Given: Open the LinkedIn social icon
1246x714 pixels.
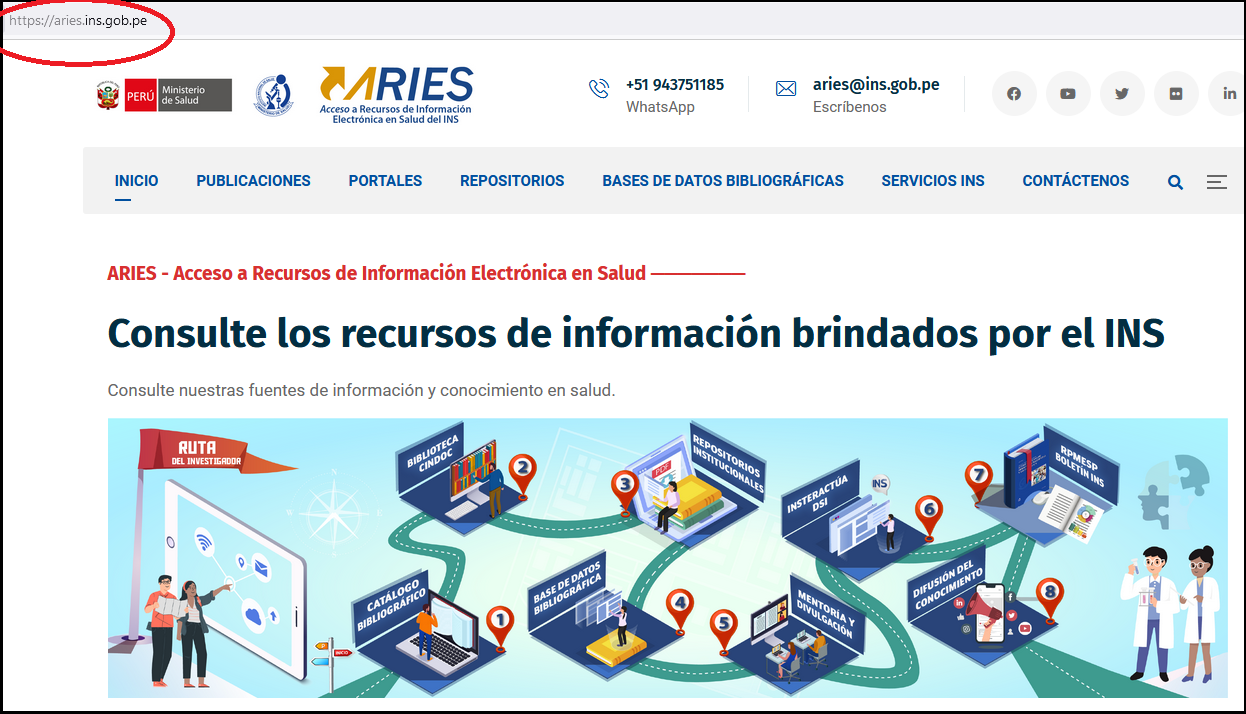Looking at the screenshot, I should click(1228, 94).
